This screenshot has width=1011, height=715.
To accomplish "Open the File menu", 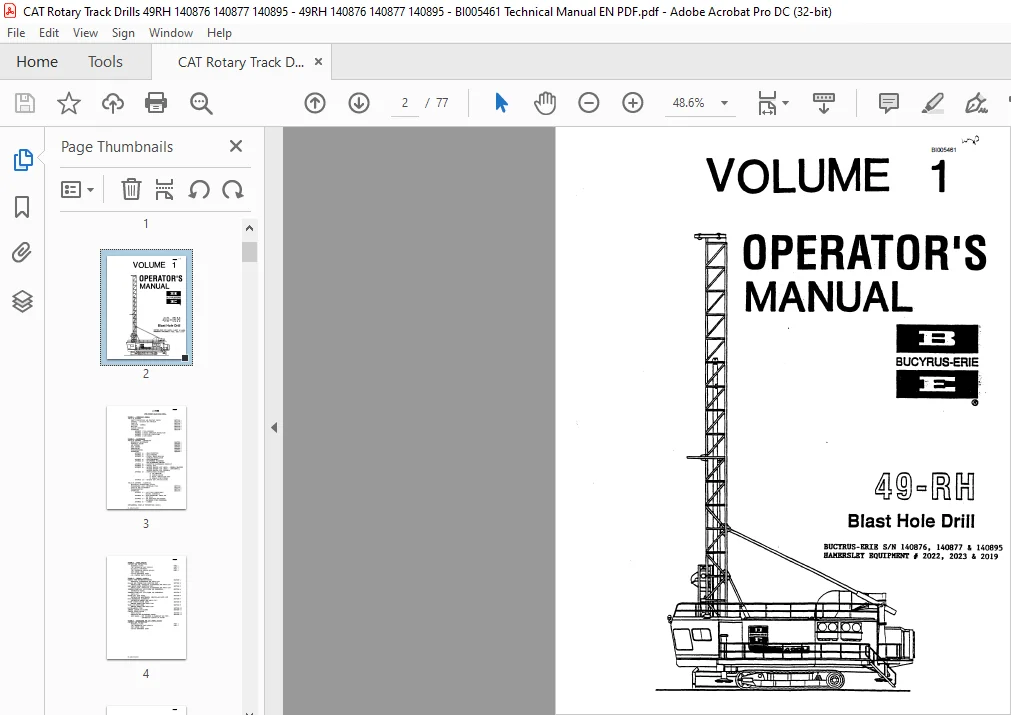I will pyautogui.click(x=16, y=33).
